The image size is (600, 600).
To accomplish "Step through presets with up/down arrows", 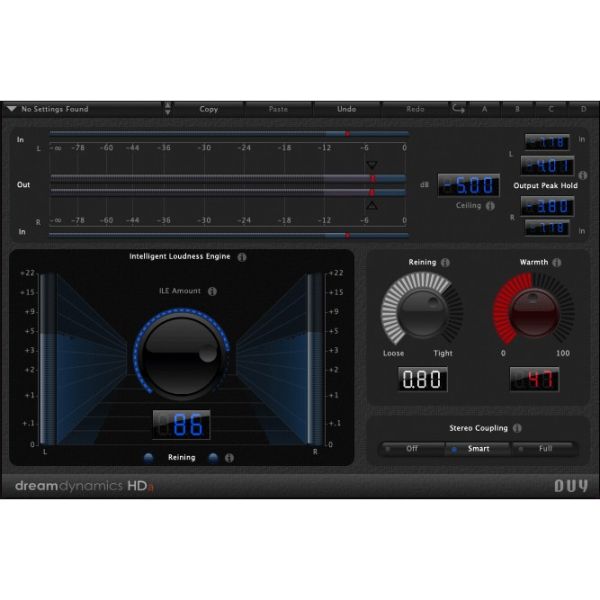I will tap(168, 109).
